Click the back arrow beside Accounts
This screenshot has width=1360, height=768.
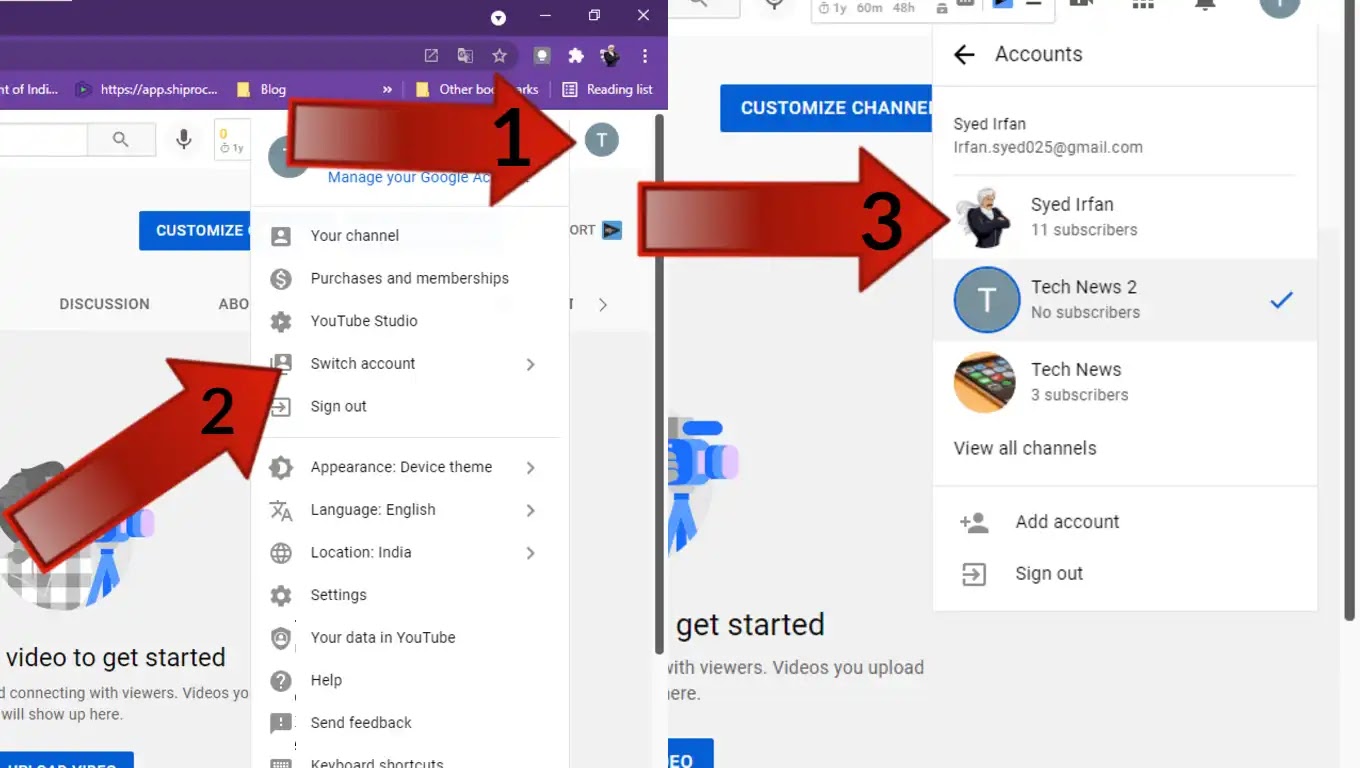(964, 55)
